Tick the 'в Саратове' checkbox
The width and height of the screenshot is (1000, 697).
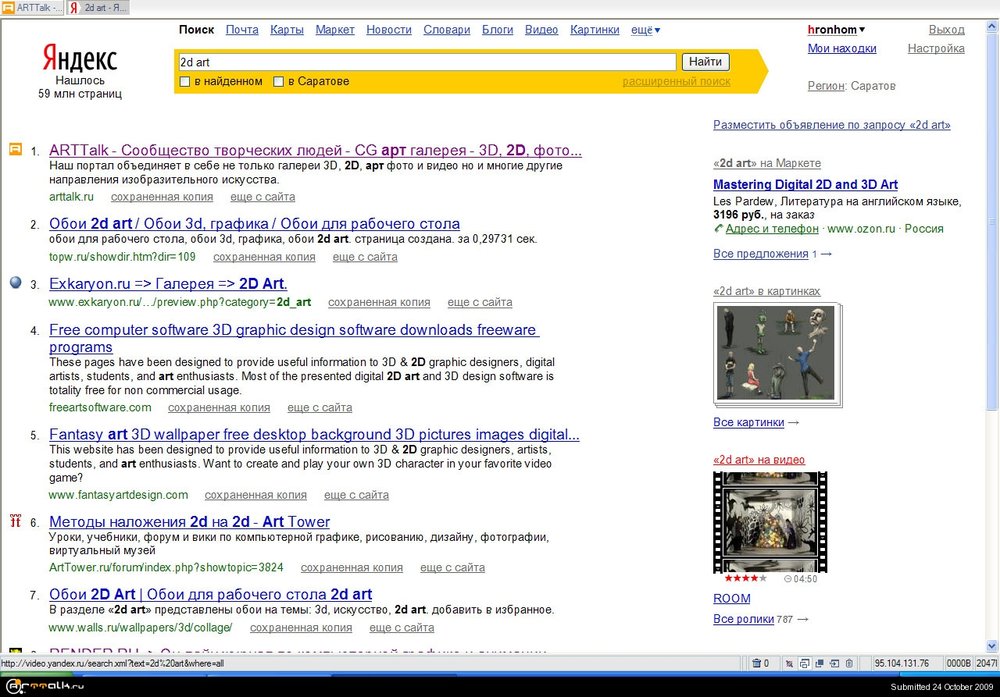coord(279,82)
